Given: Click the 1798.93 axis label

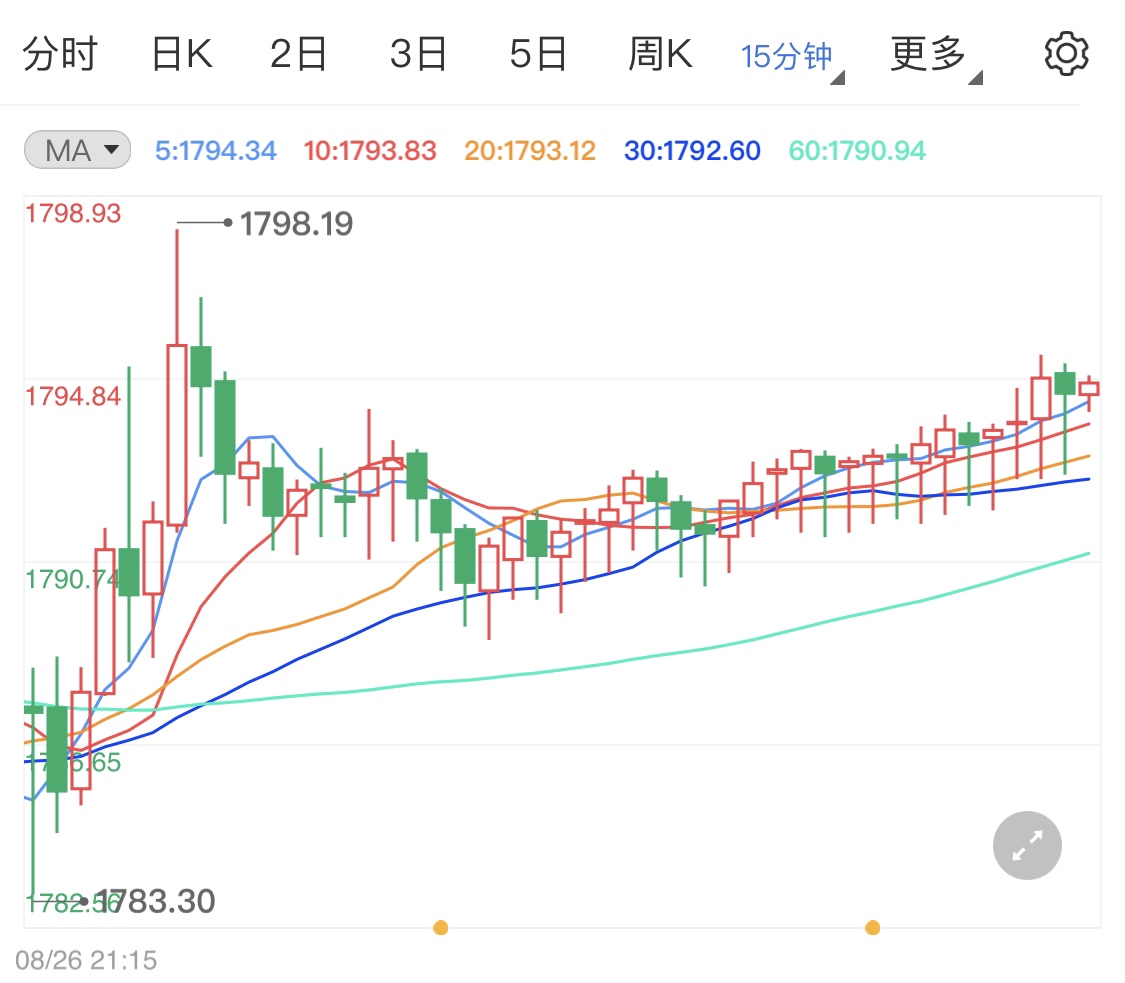Looking at the screenshot, I should click(x=72, y=213).
